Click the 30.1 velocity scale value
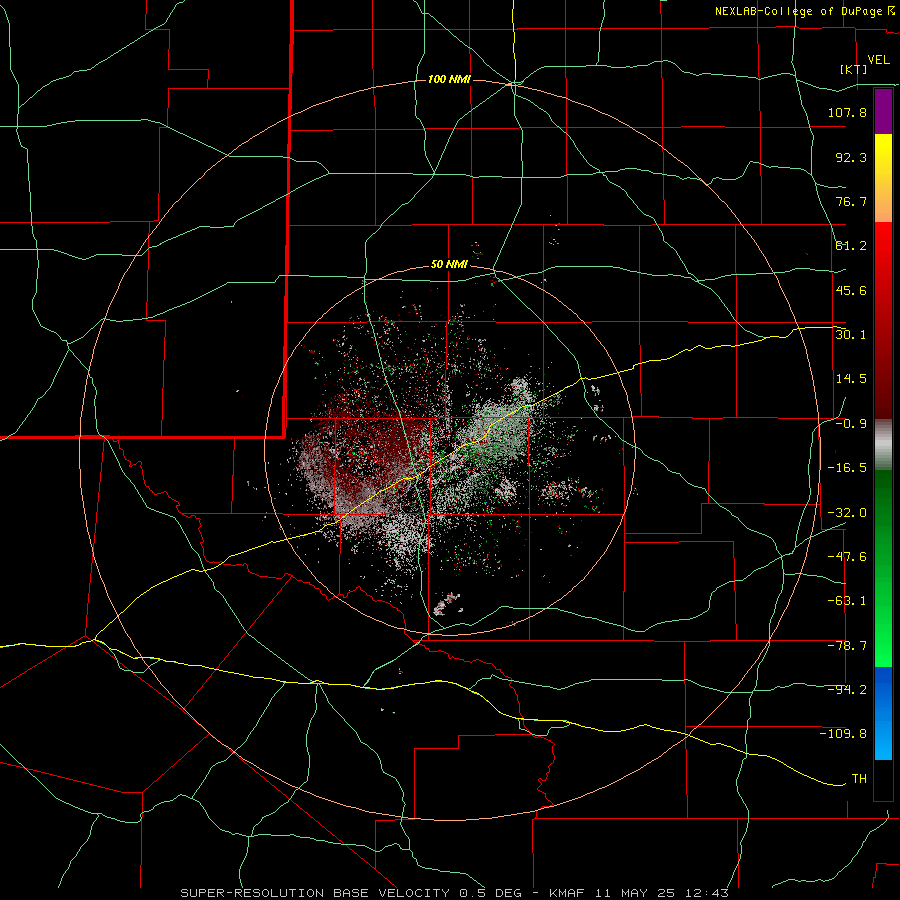 (851, 335)
